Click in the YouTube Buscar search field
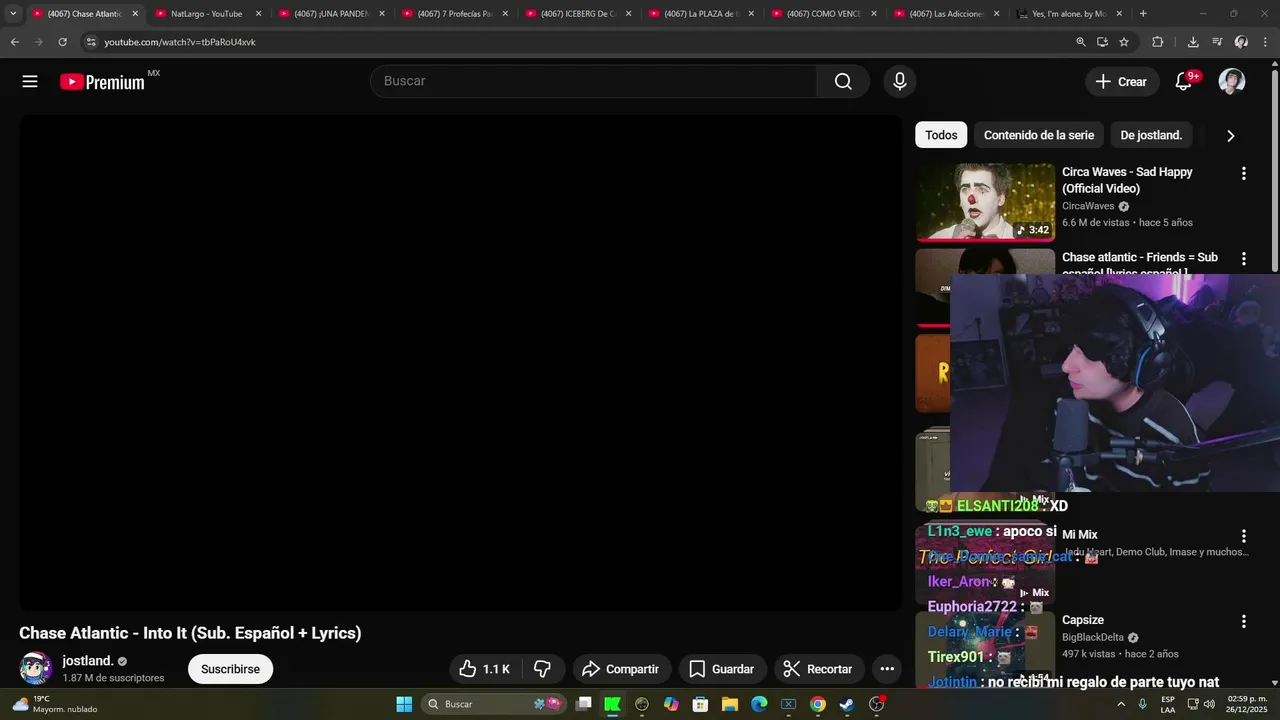 pos(594,81)
